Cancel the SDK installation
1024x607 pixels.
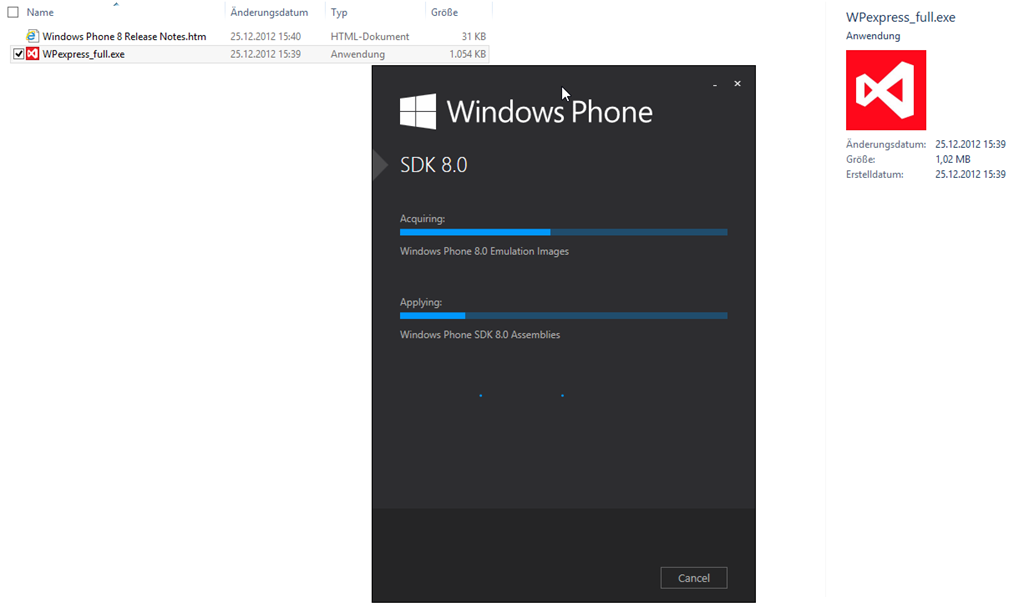click(x=694, y=578)
